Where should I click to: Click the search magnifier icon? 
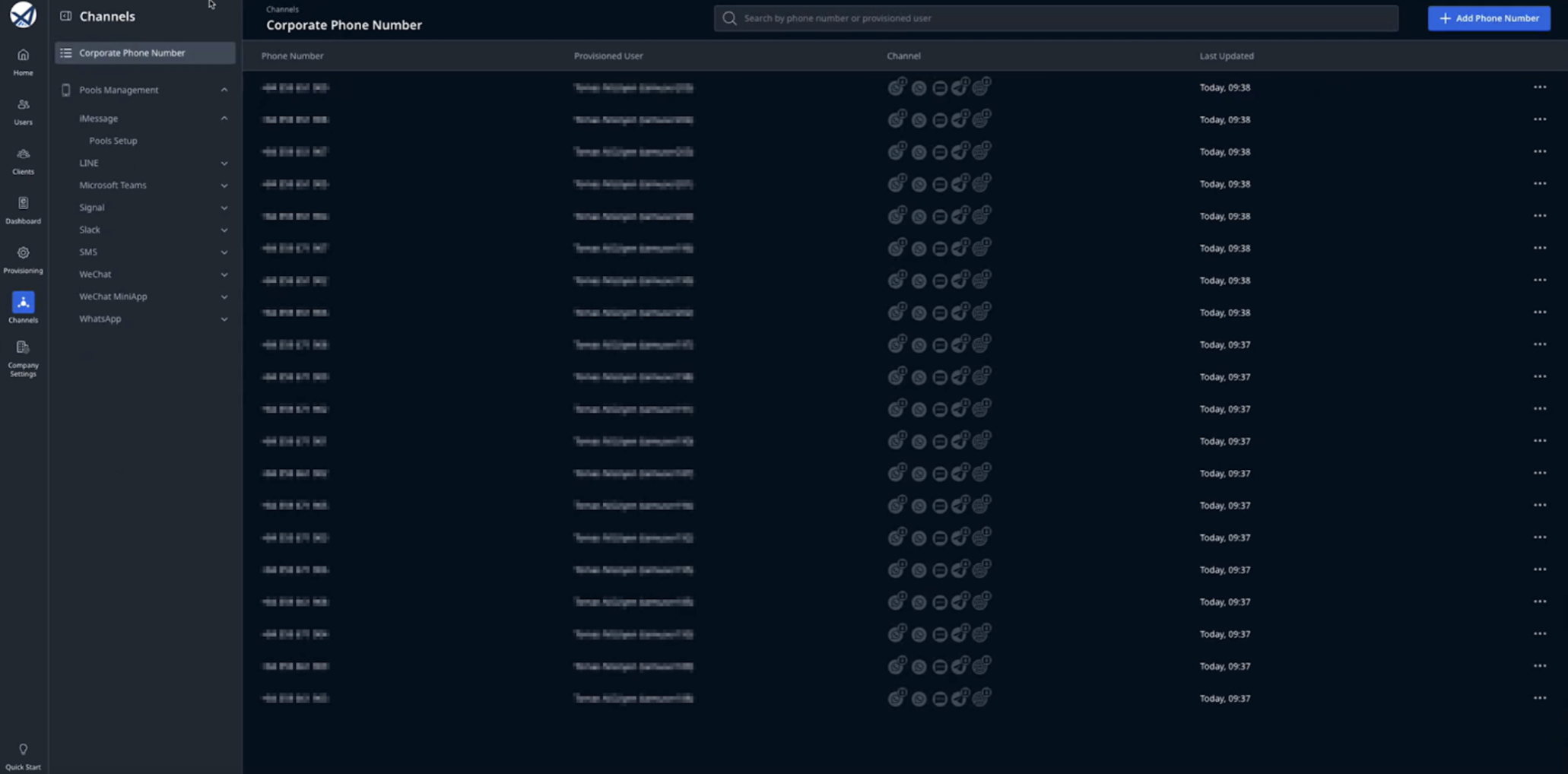[729, 18]
